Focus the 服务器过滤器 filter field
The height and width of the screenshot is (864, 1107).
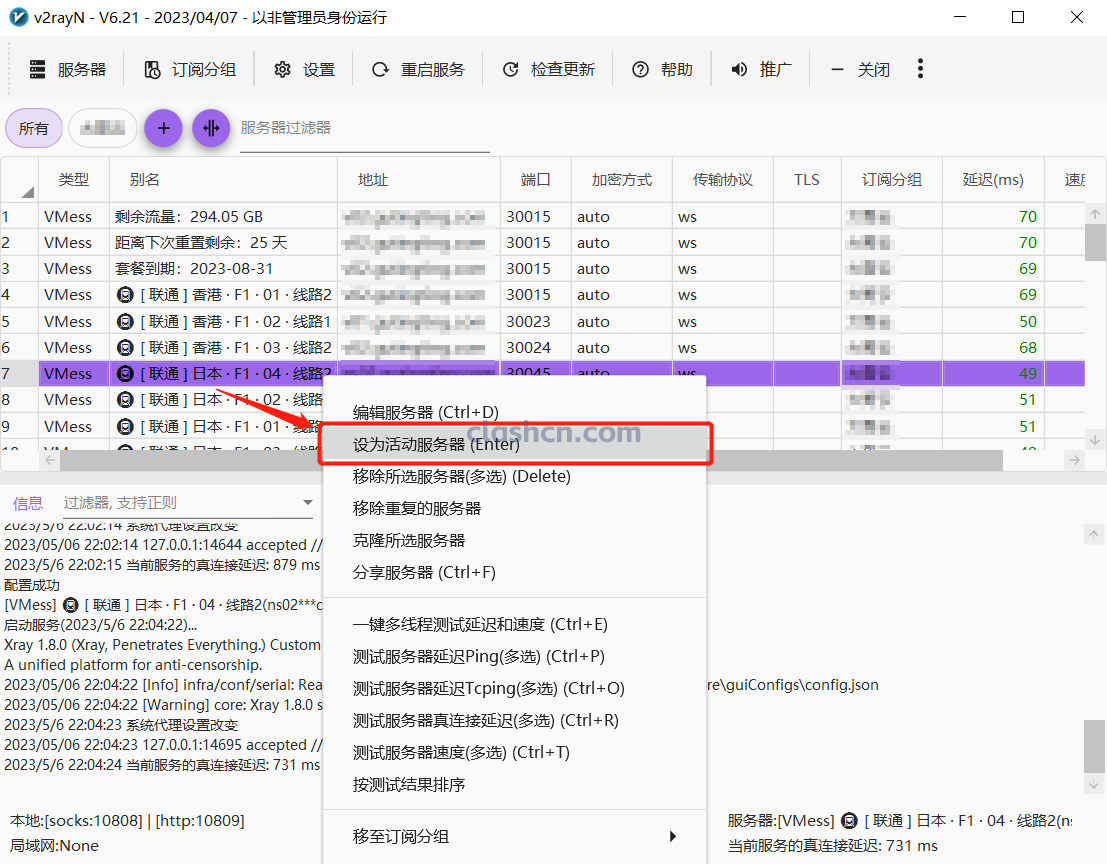pyautogui.click(x=364, y=128)
